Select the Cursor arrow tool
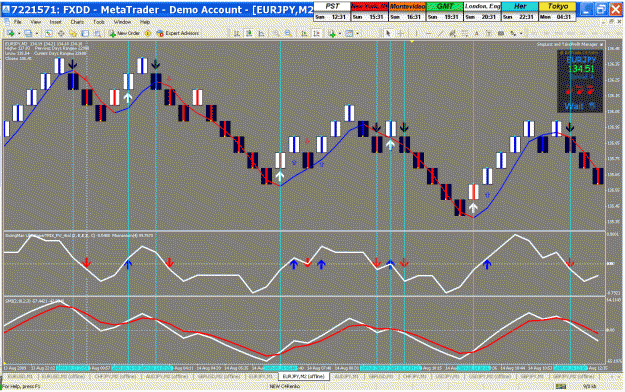Image resolution: width=625 pixels, height=392 pixels. point(388,33)
